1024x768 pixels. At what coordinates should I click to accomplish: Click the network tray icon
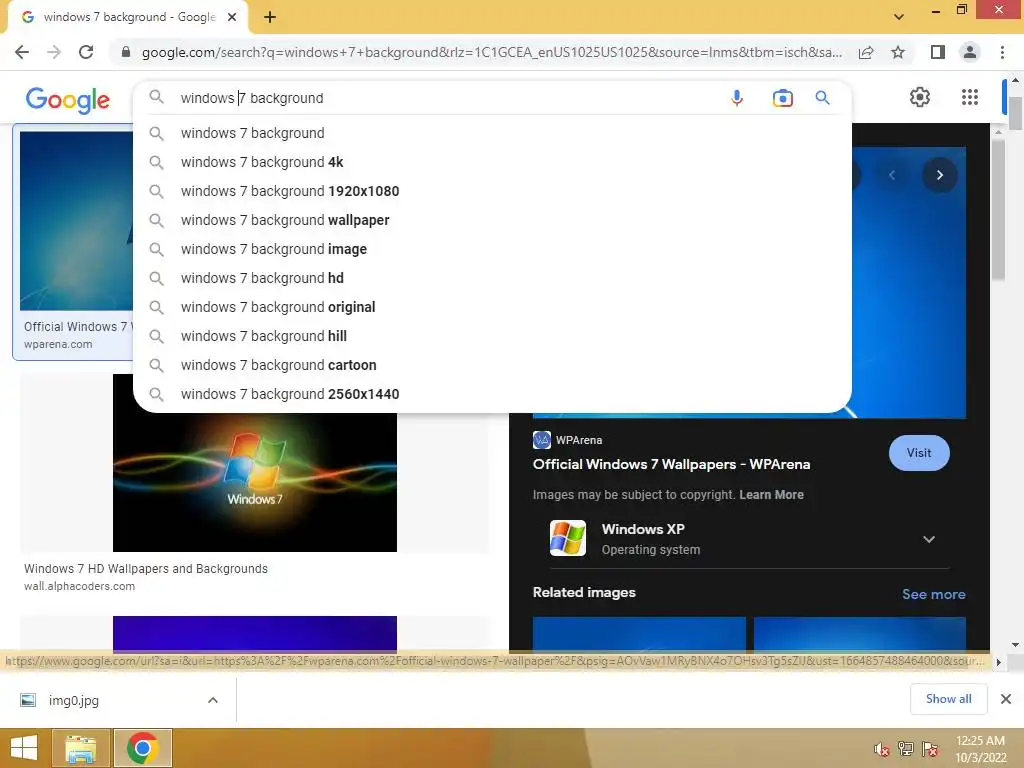(905, 749)
